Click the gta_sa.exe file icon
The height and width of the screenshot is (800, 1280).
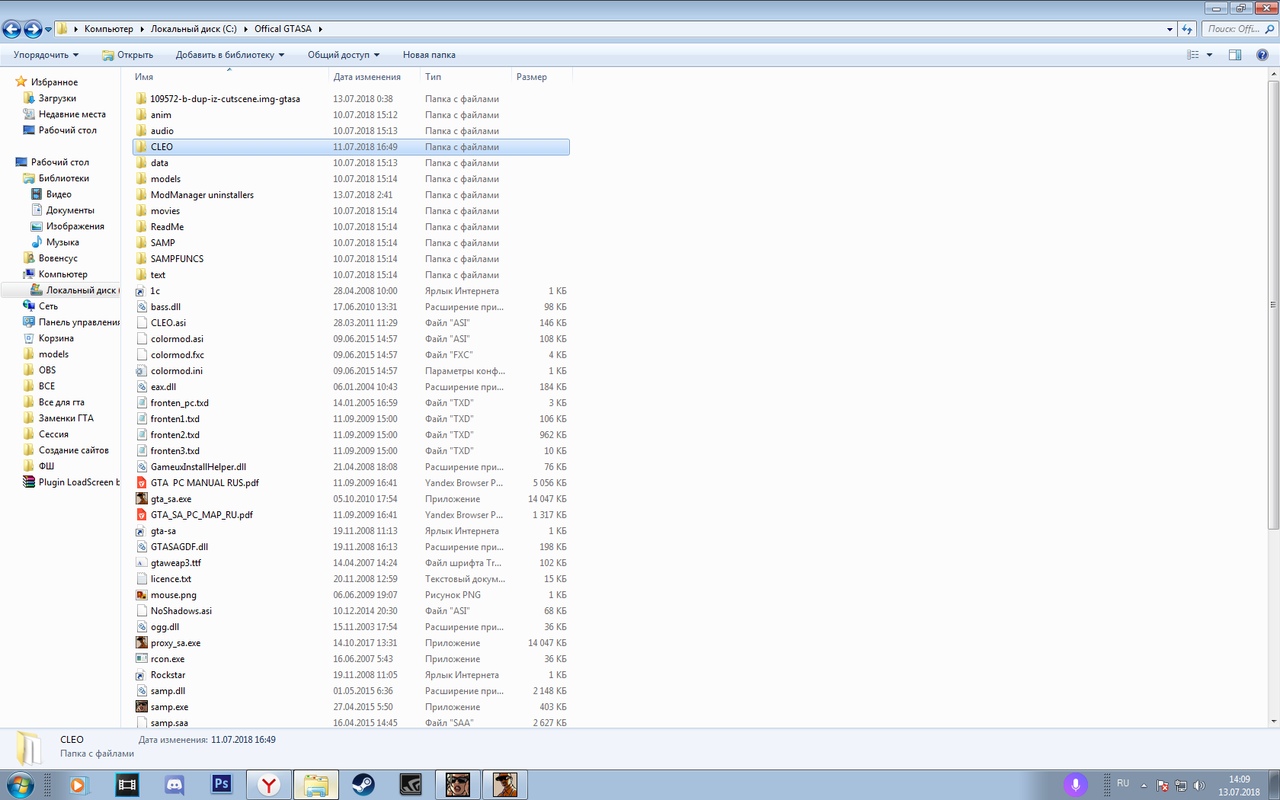[141, 499]
